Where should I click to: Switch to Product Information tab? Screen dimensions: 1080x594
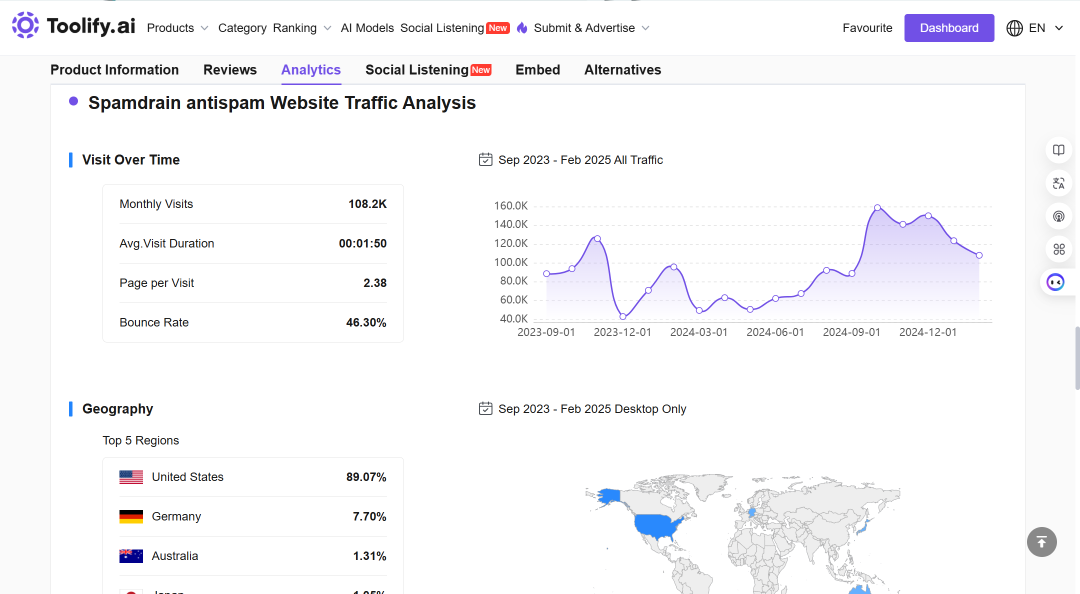tap(114, 70)
